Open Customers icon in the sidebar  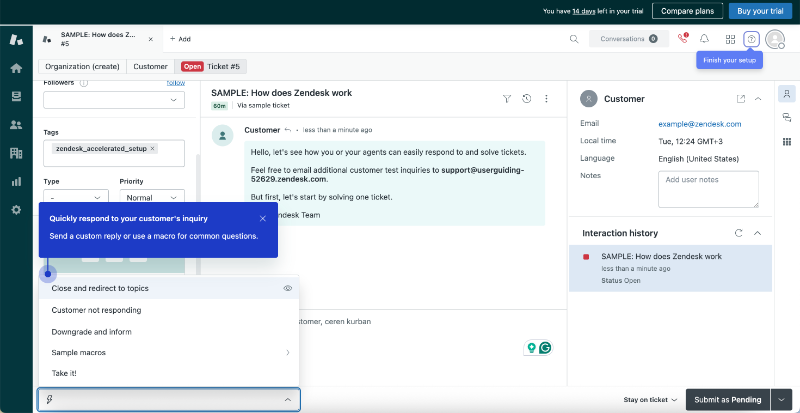[x=16, y=125]
